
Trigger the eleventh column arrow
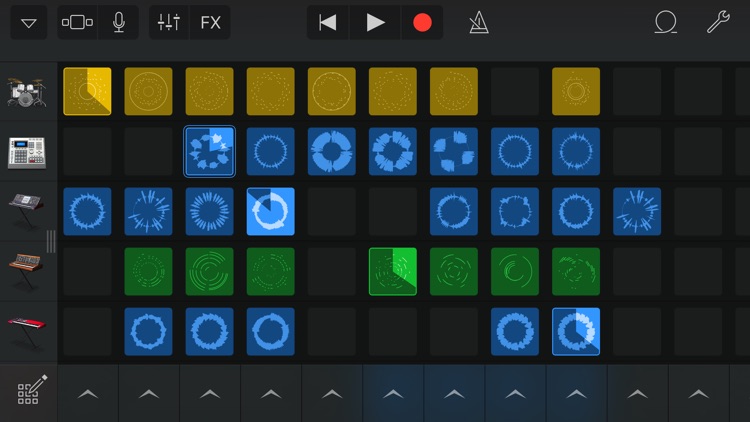(698, 394)
